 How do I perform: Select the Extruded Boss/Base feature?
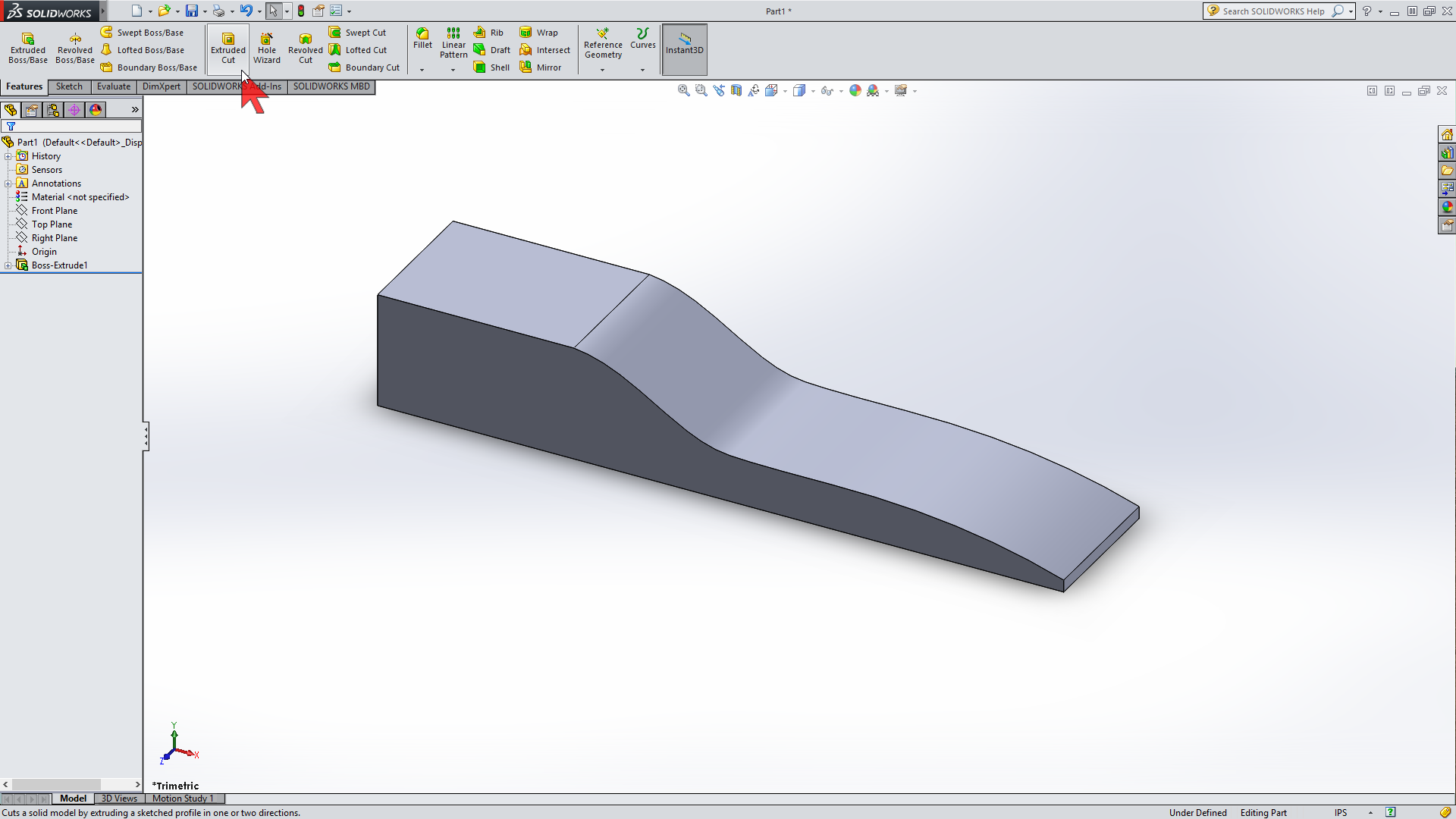click(28, 47)
